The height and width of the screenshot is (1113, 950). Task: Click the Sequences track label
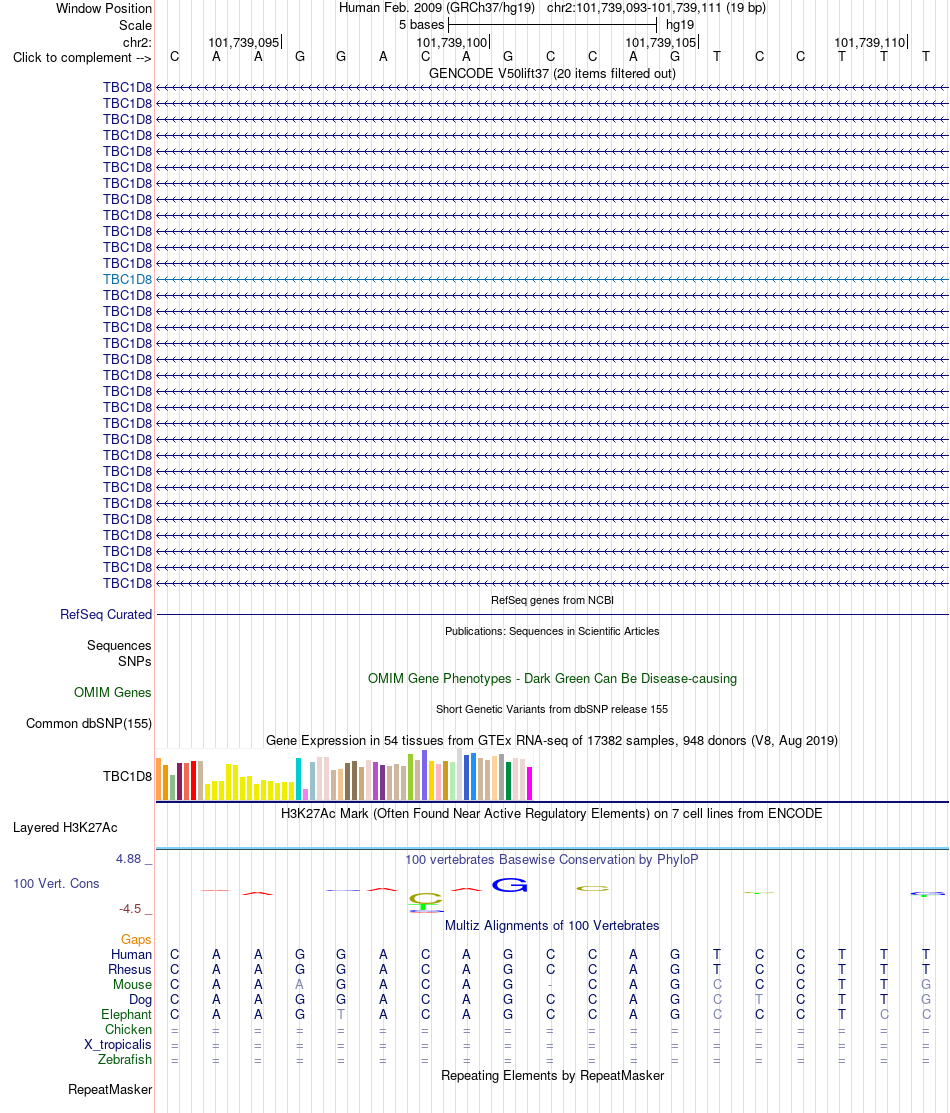(x=119, y=645)
